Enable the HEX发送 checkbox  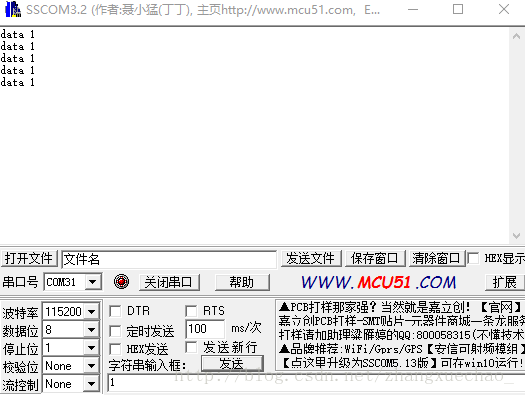[x=115, y=349]
